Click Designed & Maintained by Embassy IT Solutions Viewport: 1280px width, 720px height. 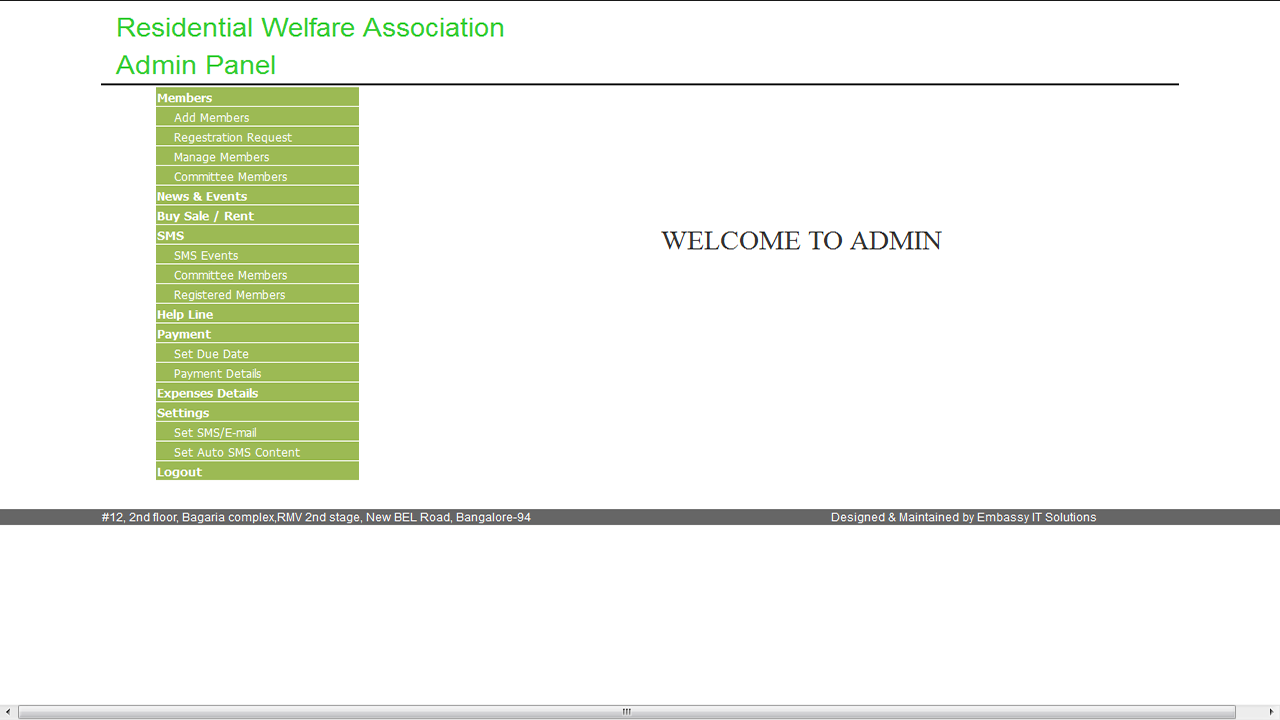pyautogui.click(x=963, y=517)
